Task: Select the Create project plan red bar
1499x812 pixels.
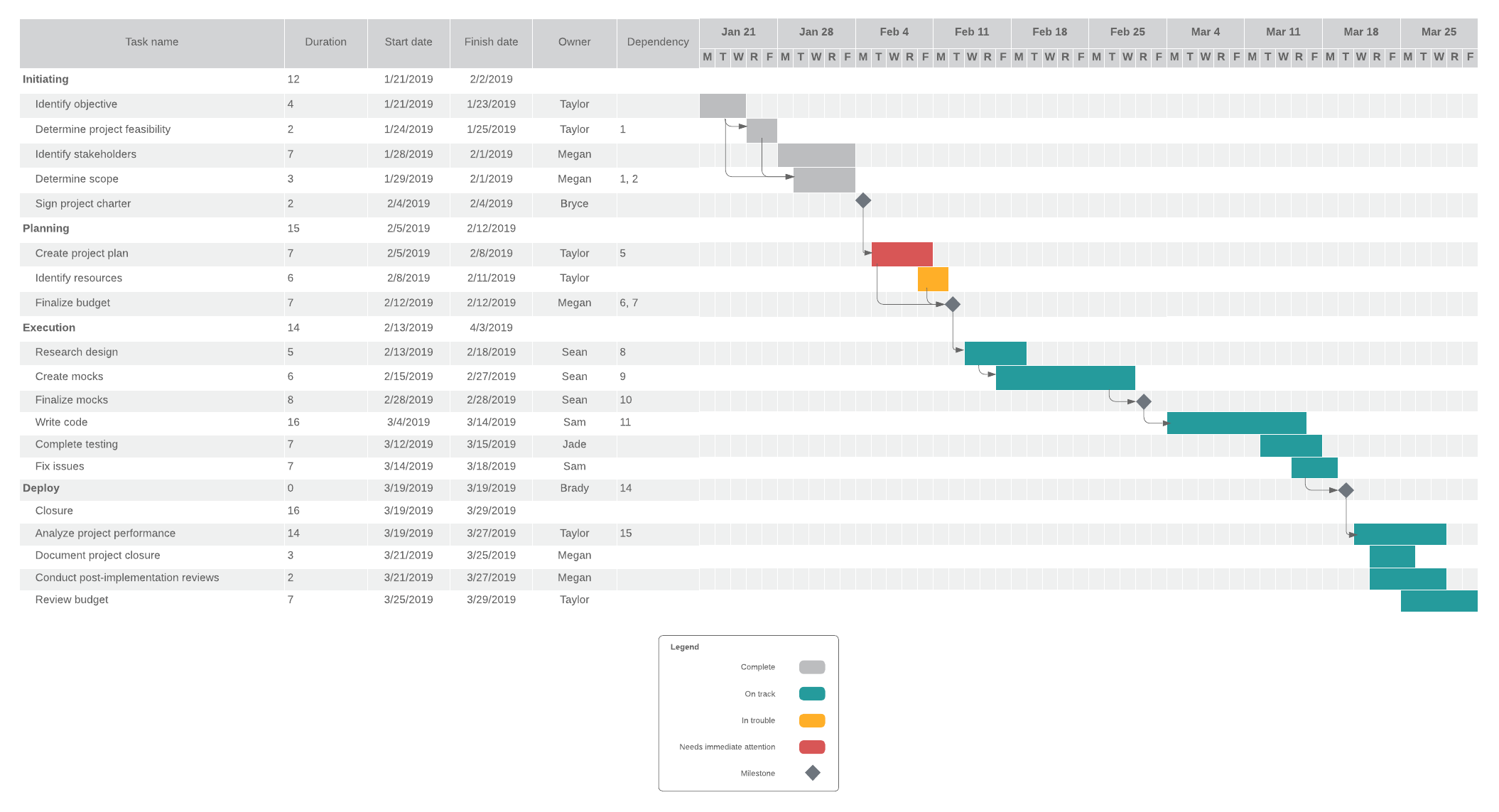Action: pos(902,253)
